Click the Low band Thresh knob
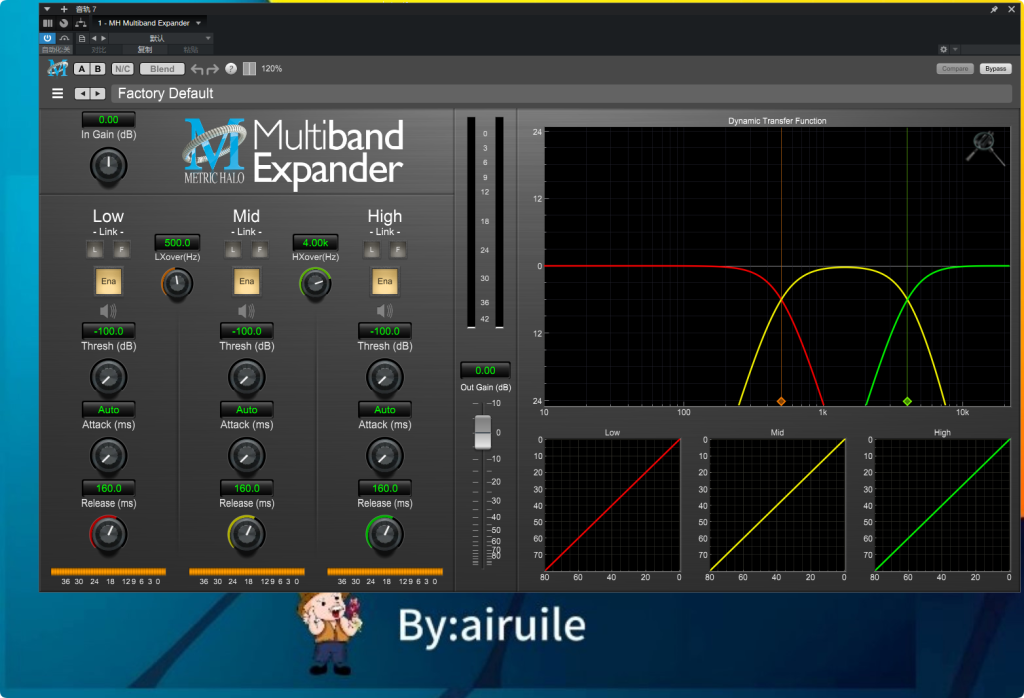1024x698 pixels. [108, 377]
